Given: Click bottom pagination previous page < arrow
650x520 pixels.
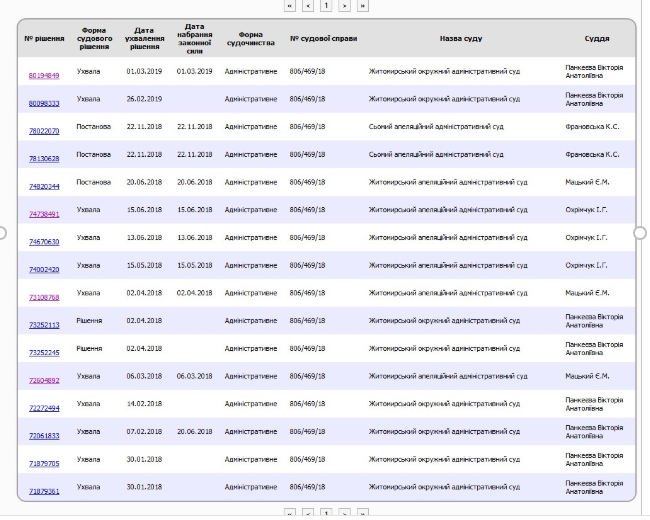Looking at the screenshot, I should pos(308,513).
